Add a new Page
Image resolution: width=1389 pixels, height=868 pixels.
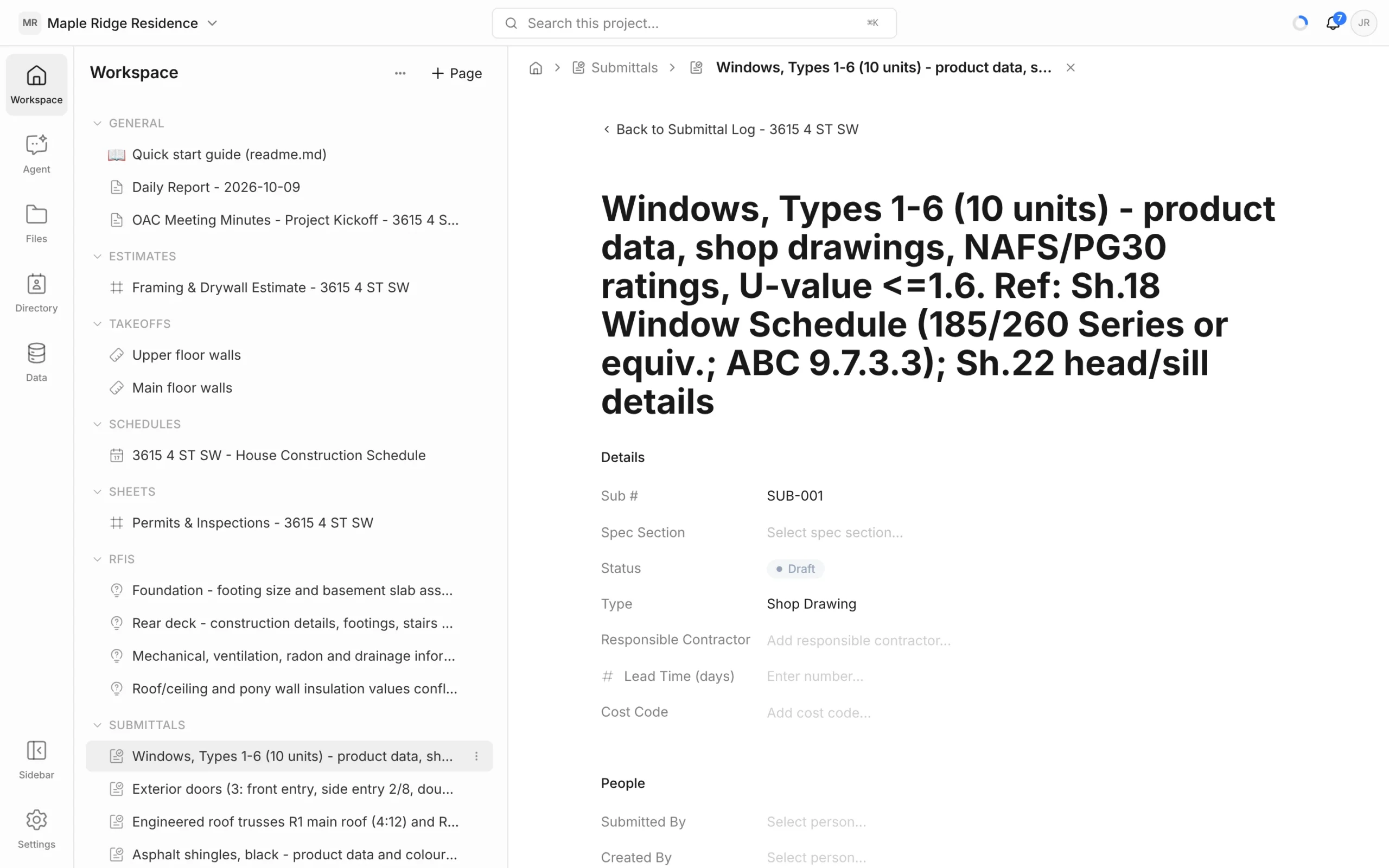click(456, 73)
